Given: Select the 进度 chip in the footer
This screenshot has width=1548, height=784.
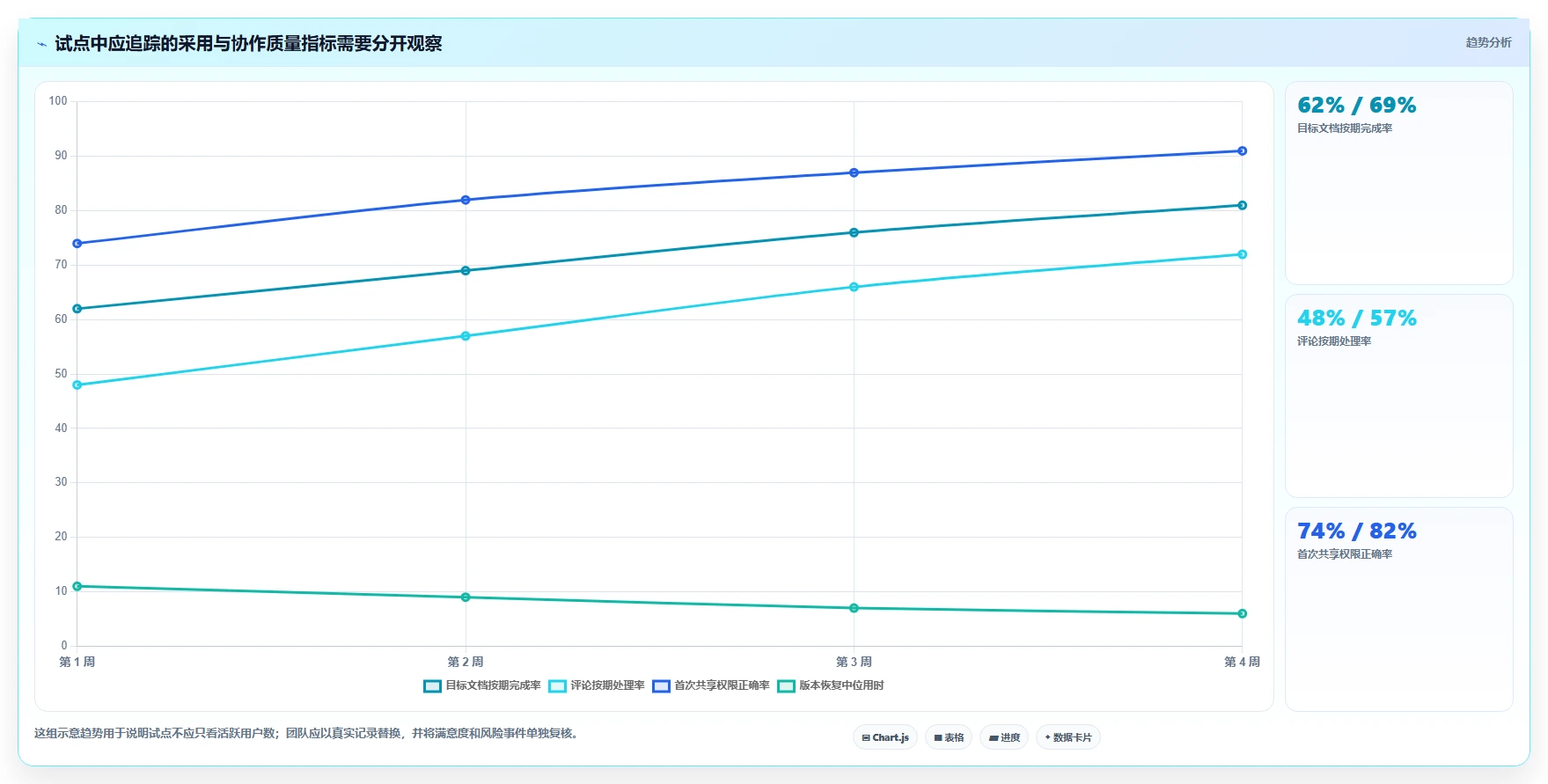Looking at the screenshot, I should click(x=1004, y=737).
